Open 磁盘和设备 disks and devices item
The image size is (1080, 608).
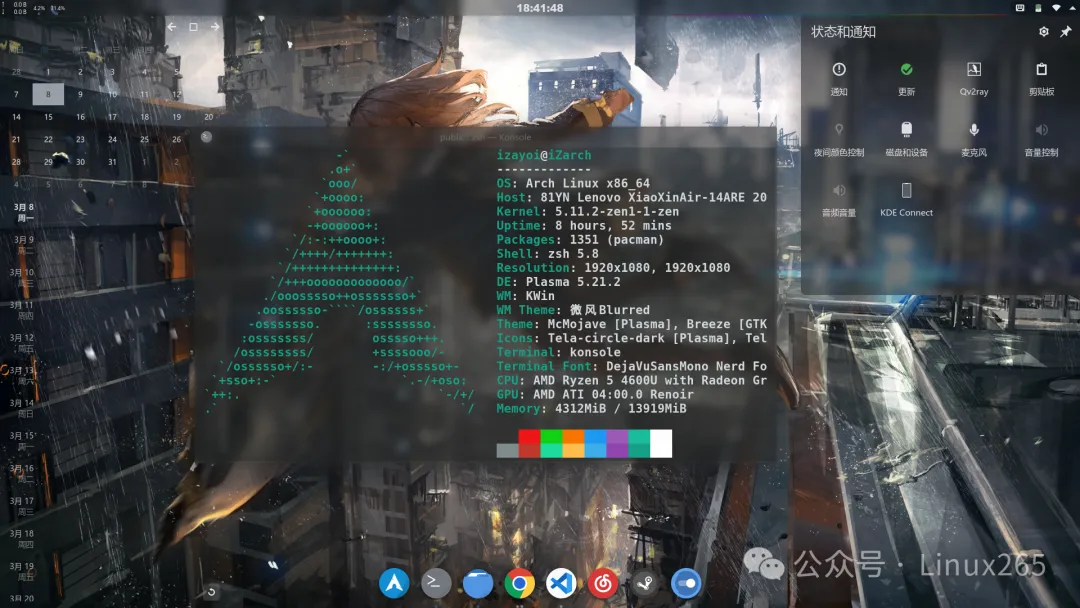(x=906, y=139)
